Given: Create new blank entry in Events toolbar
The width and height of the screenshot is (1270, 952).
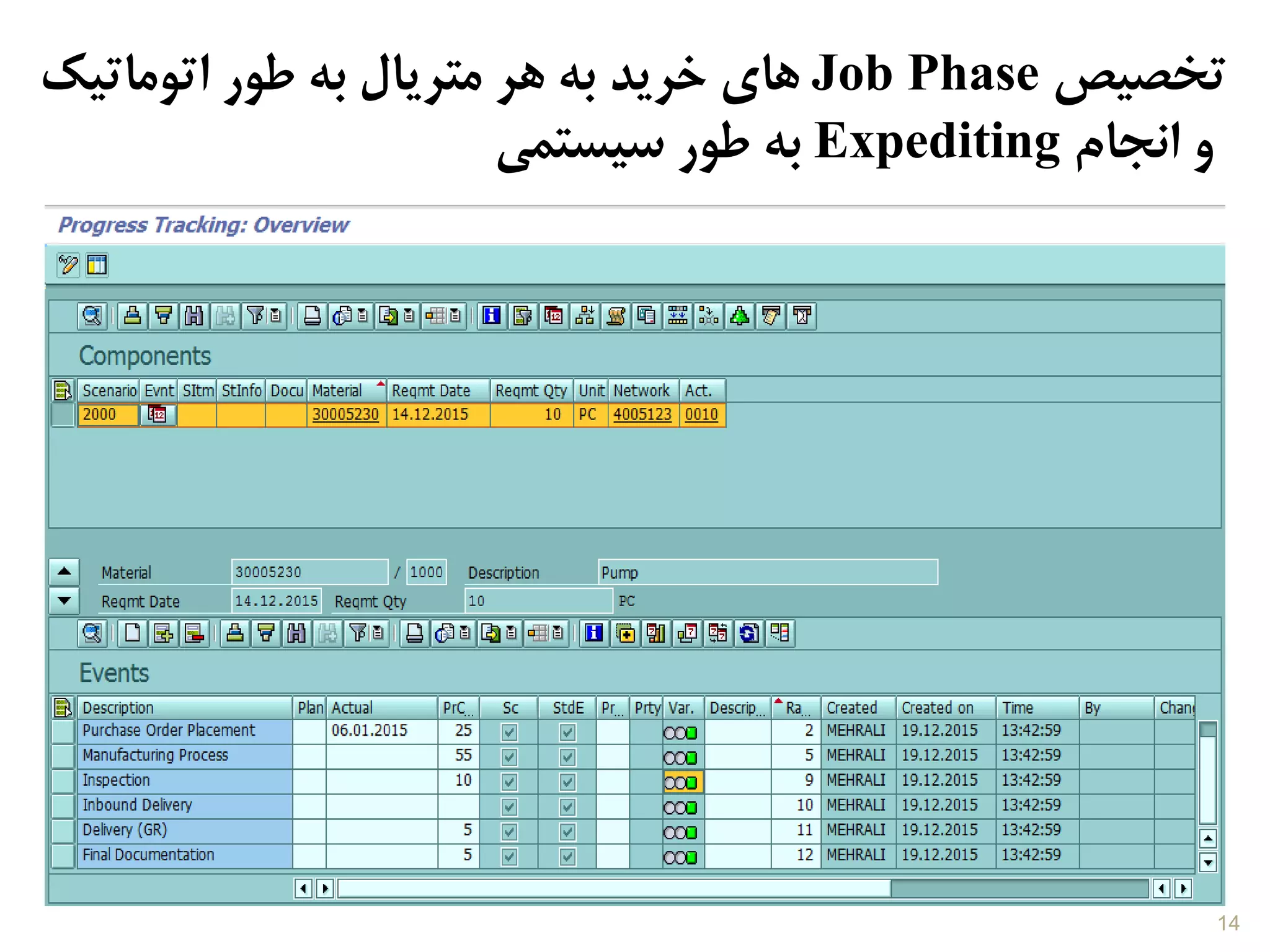Looking at the screenshot, I should pyautogui.click(x=132, y=633).
